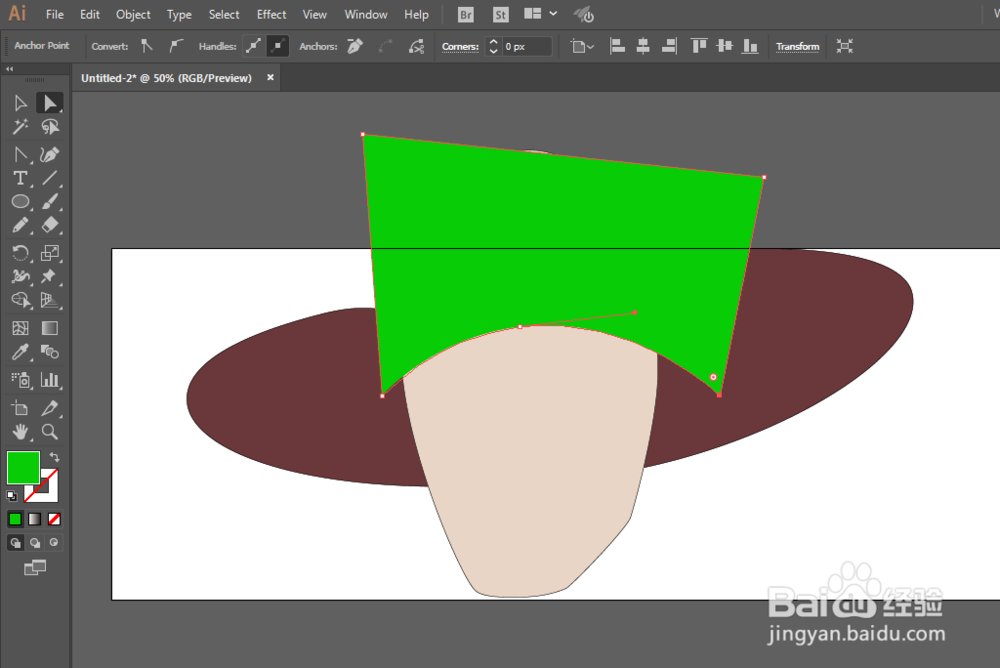Swap fill and stroke colors
Viewport: 1000px width, 668px height.
(x=55, y=457)
